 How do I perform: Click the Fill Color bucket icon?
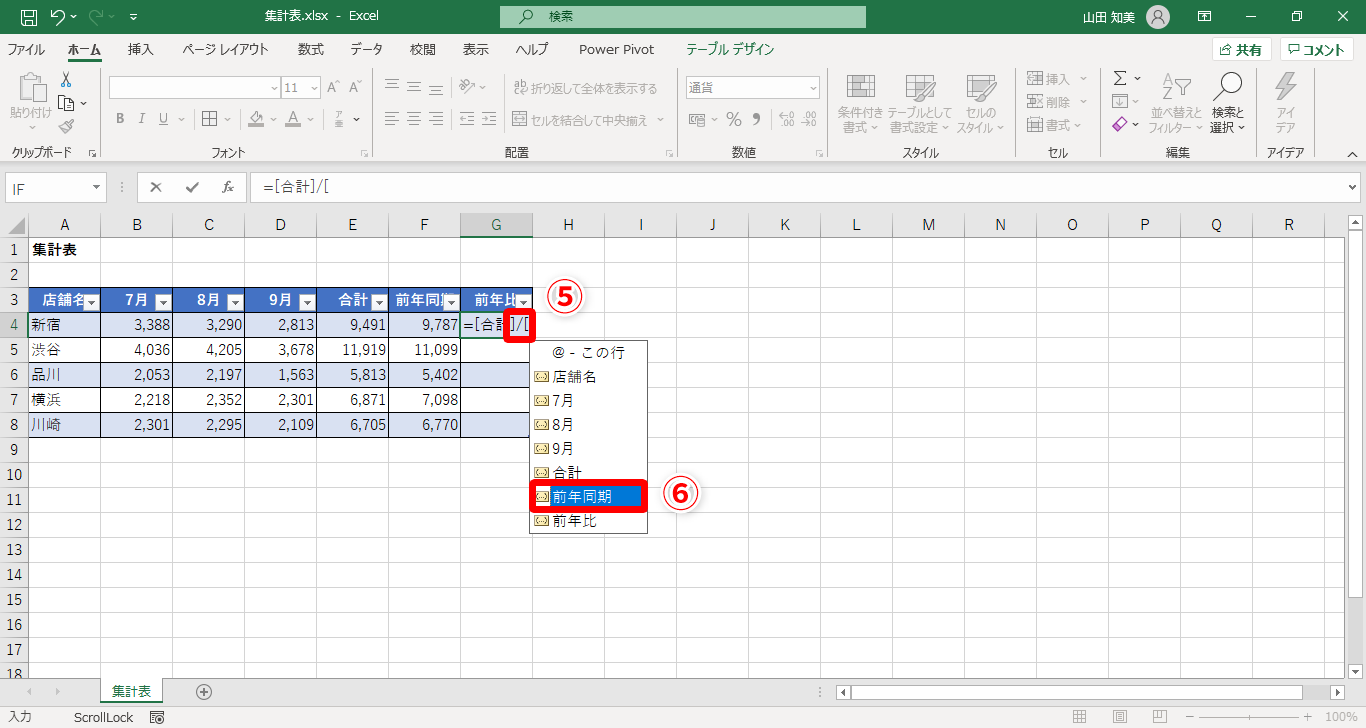256,119
